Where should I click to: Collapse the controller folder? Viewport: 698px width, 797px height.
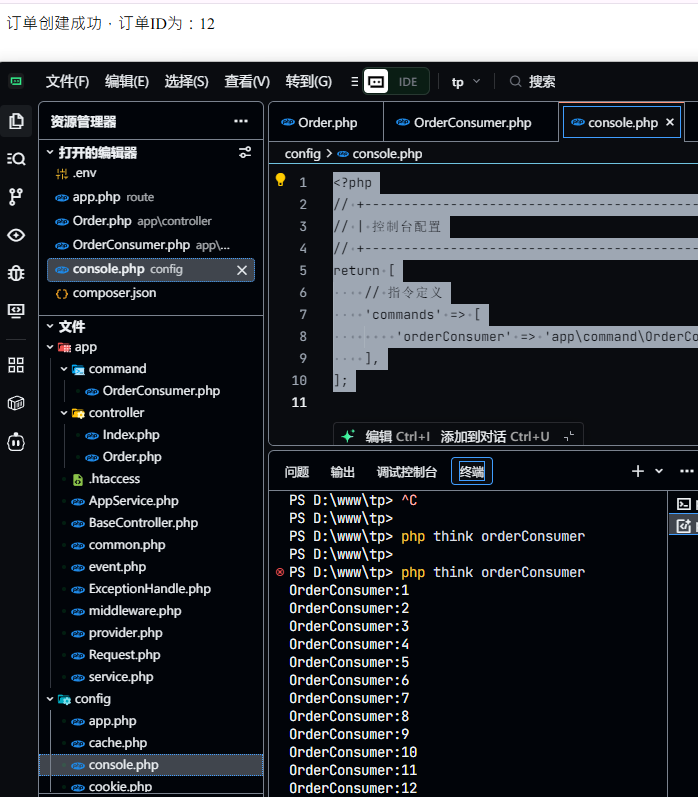pyautogui.click(x=64, y=413)
